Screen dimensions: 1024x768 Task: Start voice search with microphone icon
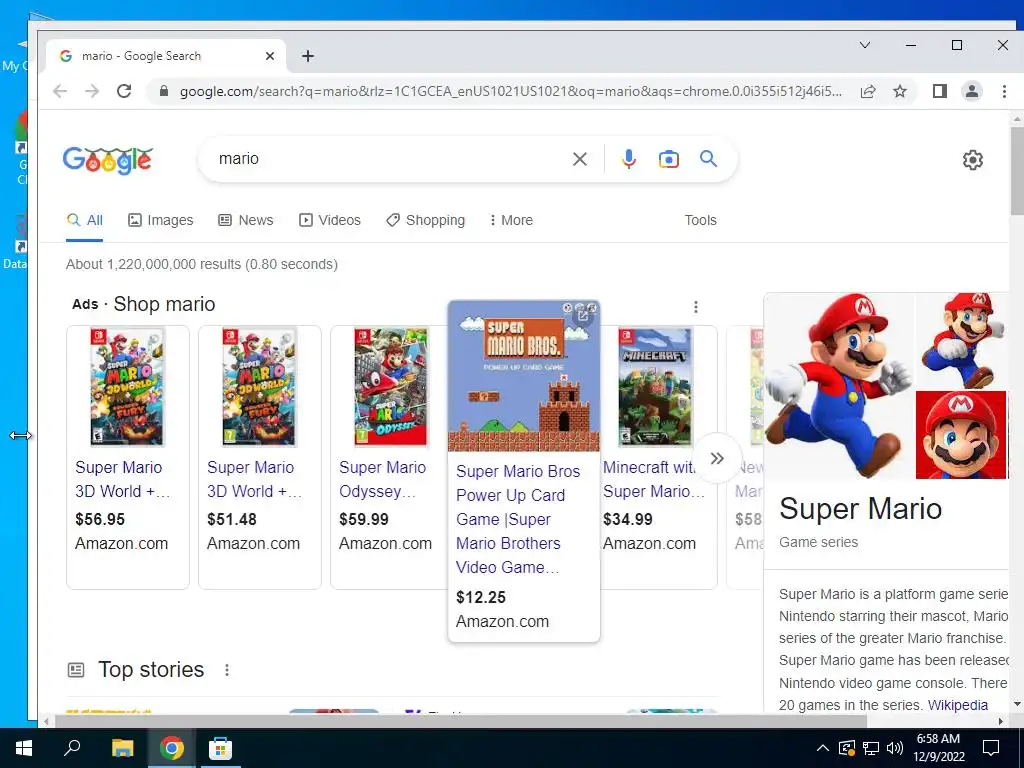[628, 159]
